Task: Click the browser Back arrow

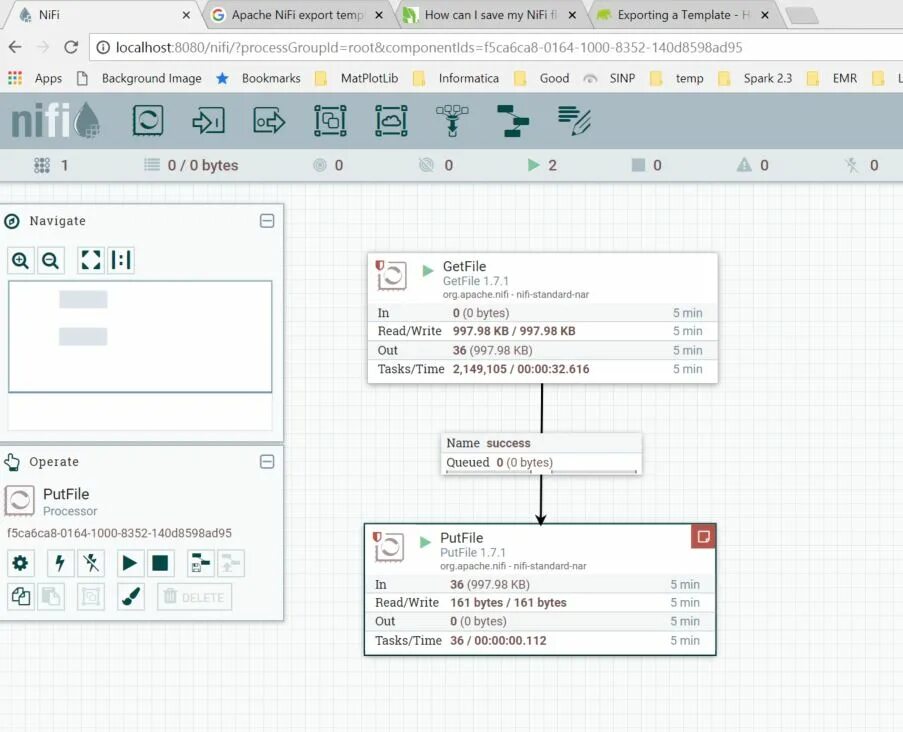Action: 16,47
